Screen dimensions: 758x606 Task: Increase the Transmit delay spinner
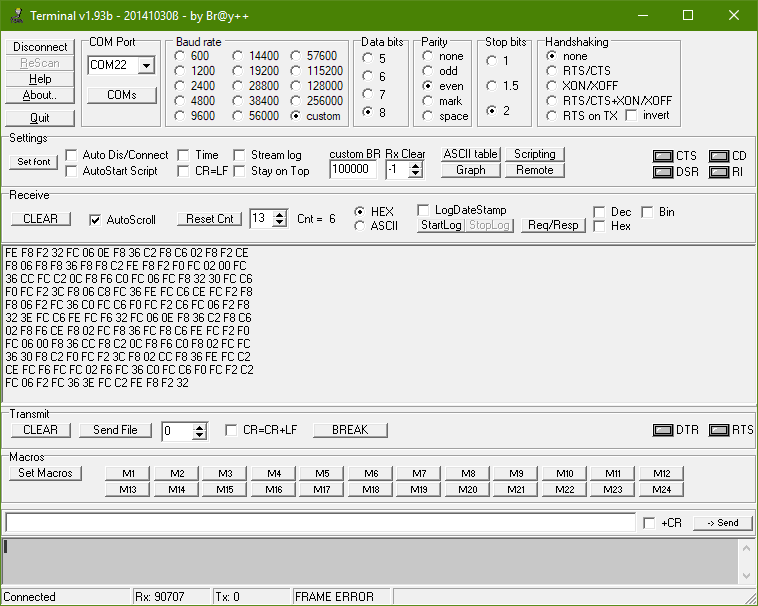click(x=199, y=428)
